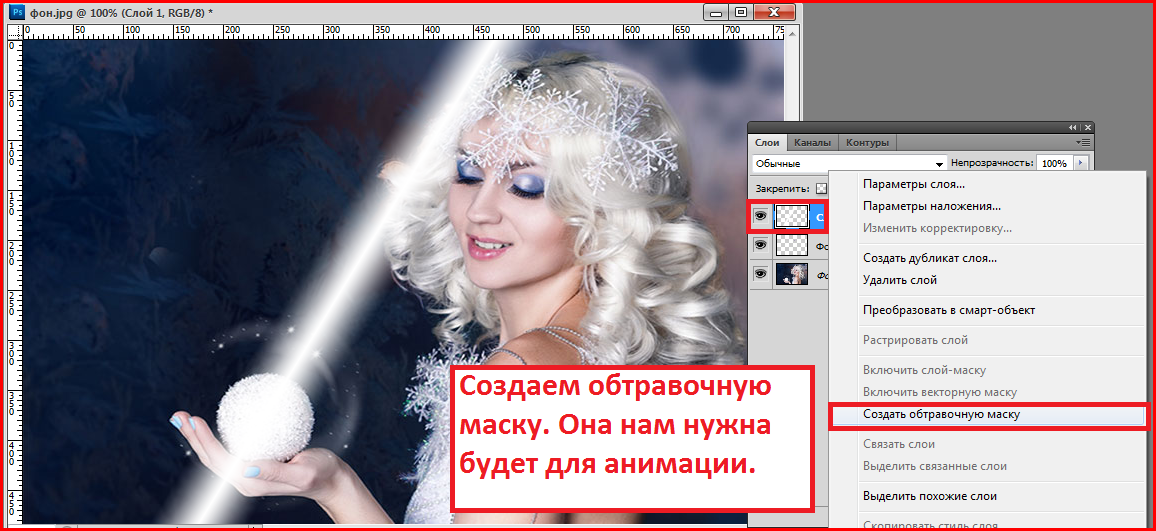Choose Параметры слоя... from context menu
This screenshot has height=531, width=1156.
point(914,184)
